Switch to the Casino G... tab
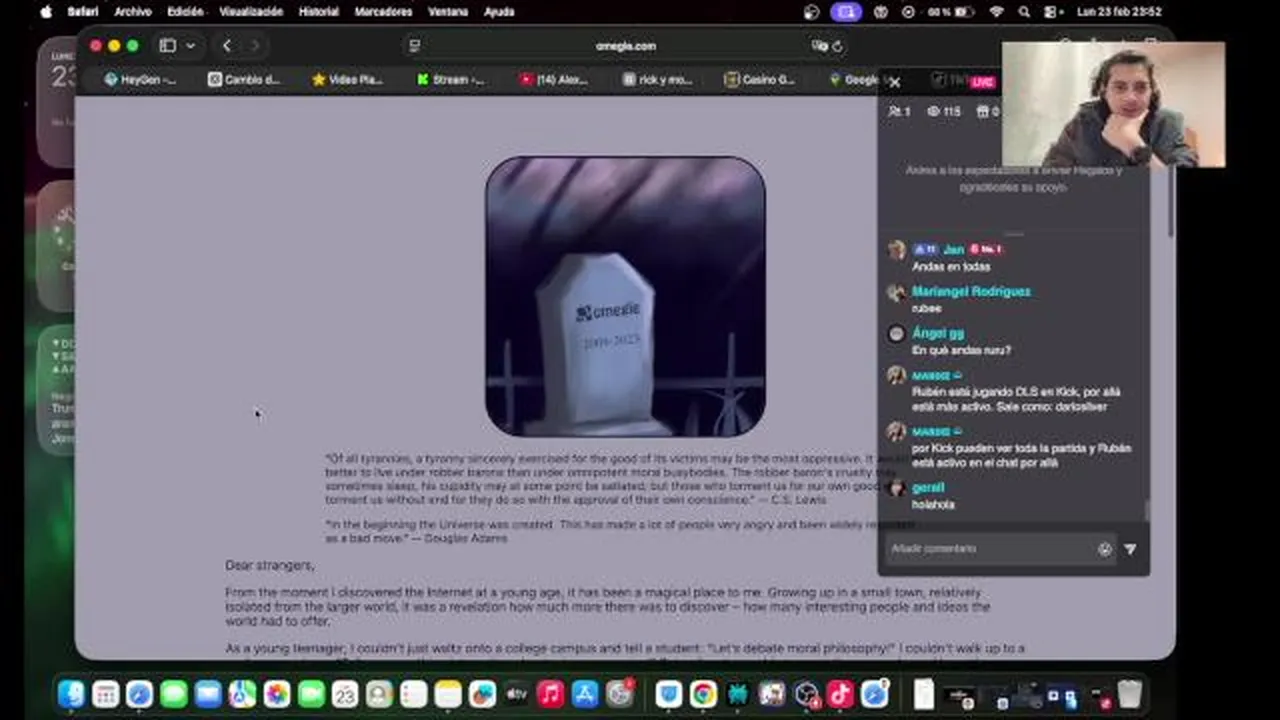Image resolution: width=1280 pixels, height=720 pixels. click(x=760, y=80)
